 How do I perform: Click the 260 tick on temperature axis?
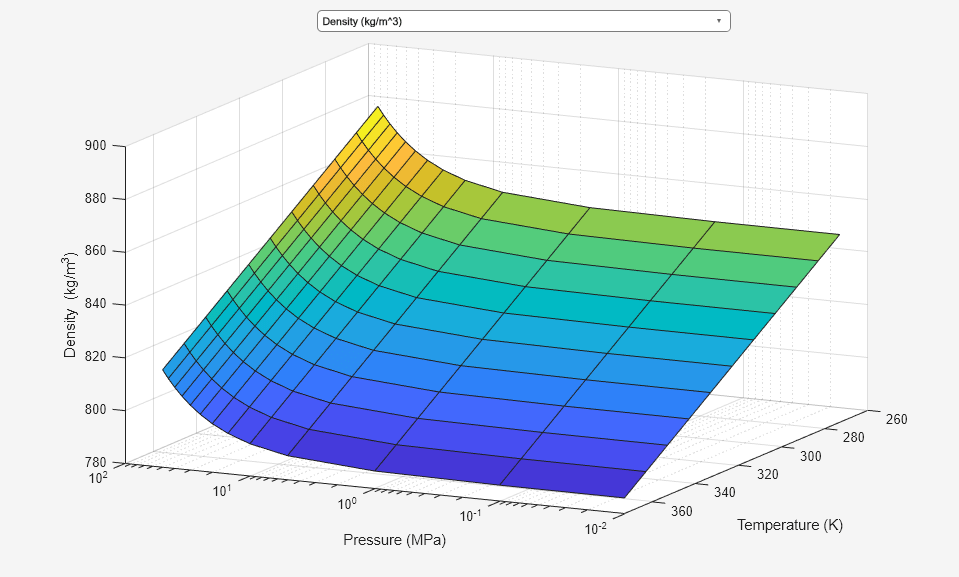896,420
